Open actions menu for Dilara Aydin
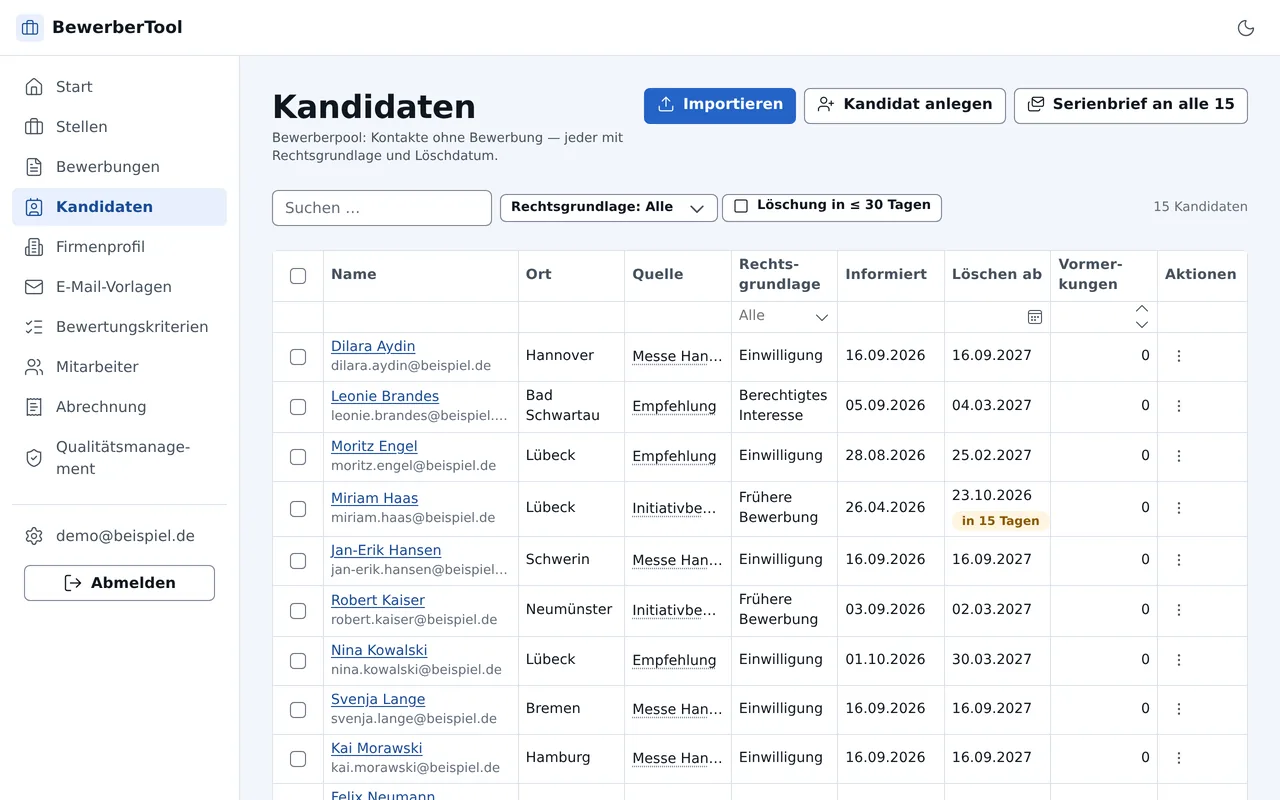The height and width of the screenshot is (800, 1280). pyautogui.click(x=1179, y=356)
